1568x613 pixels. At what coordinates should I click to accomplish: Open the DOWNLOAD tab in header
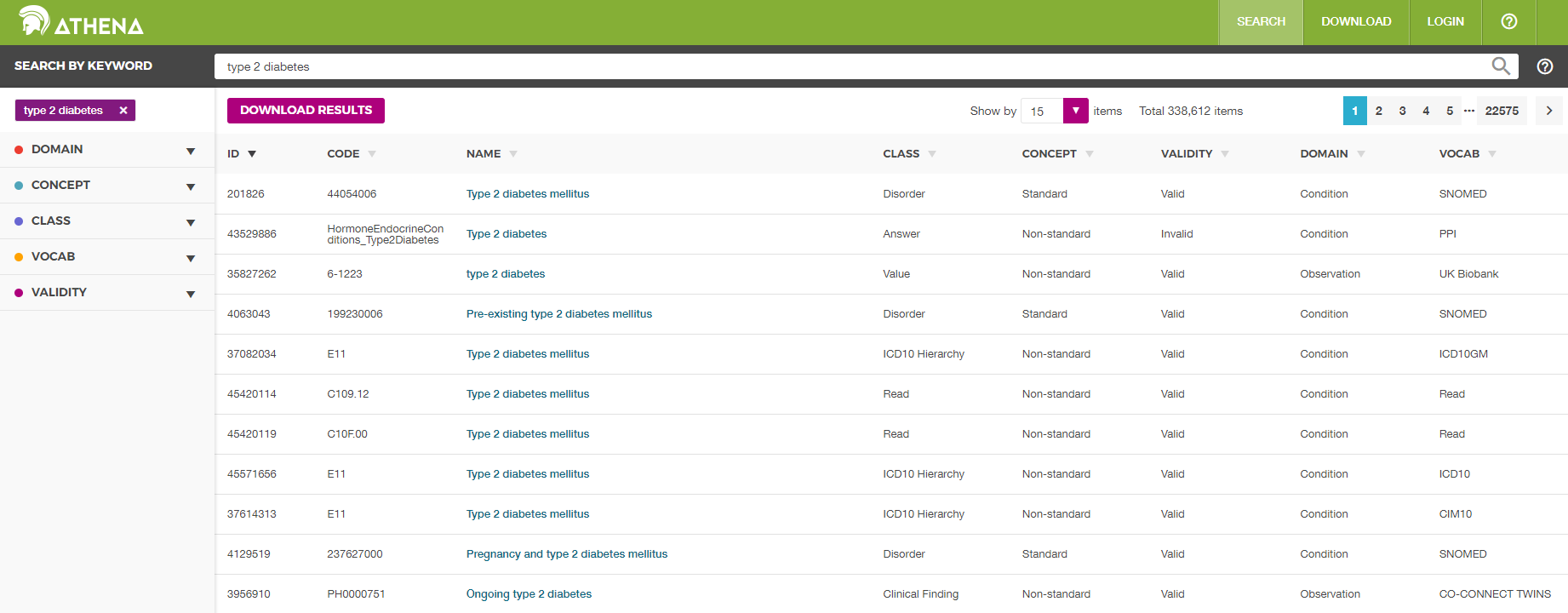click(x=1355, y=22)
